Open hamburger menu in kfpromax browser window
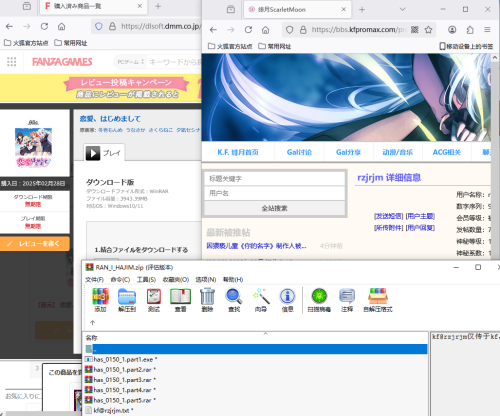This screenshot has width=500, height=416. [487, 30]
